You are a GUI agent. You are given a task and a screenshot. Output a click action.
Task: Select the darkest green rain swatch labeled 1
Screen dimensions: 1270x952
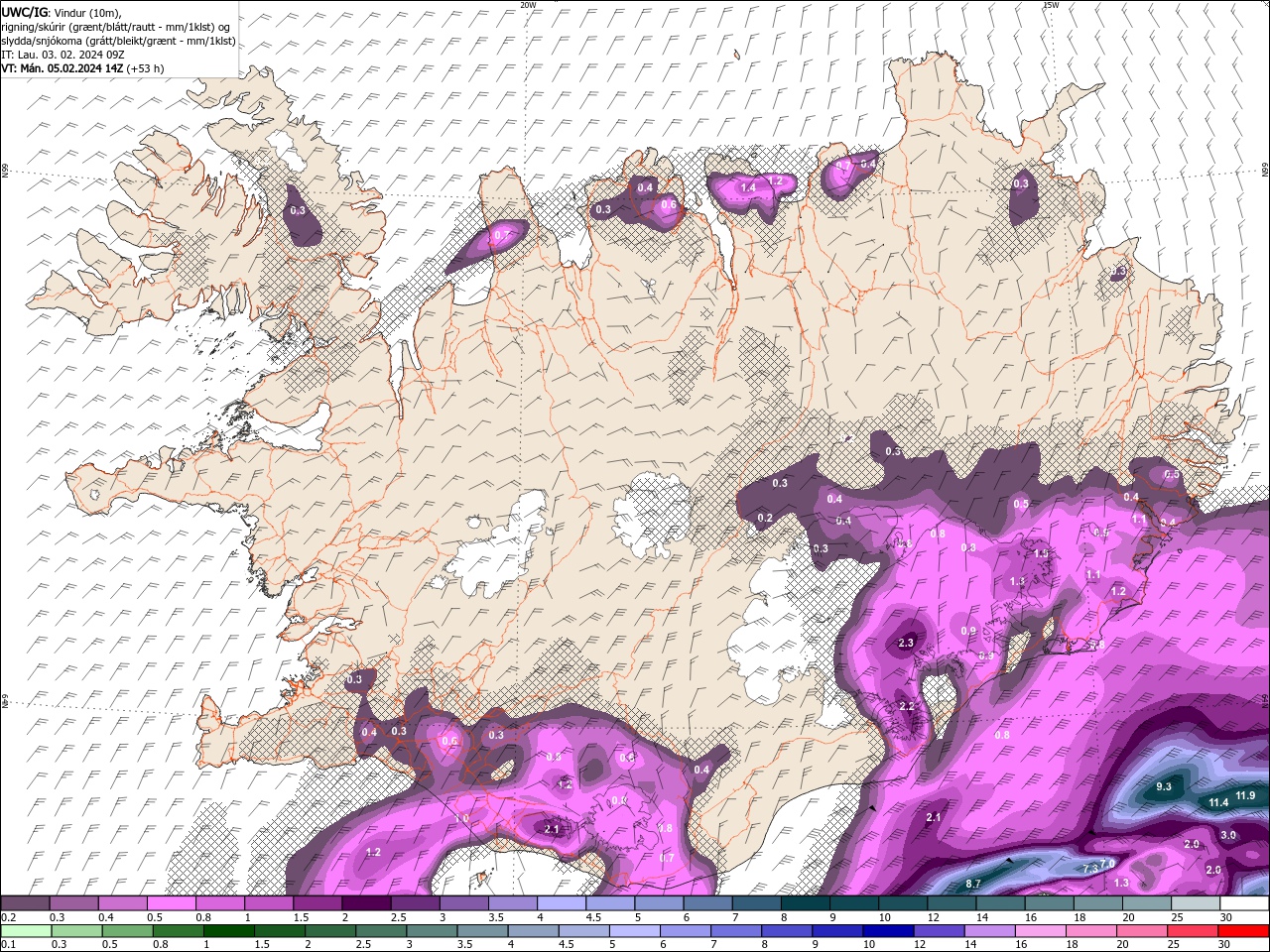(228, 931)
